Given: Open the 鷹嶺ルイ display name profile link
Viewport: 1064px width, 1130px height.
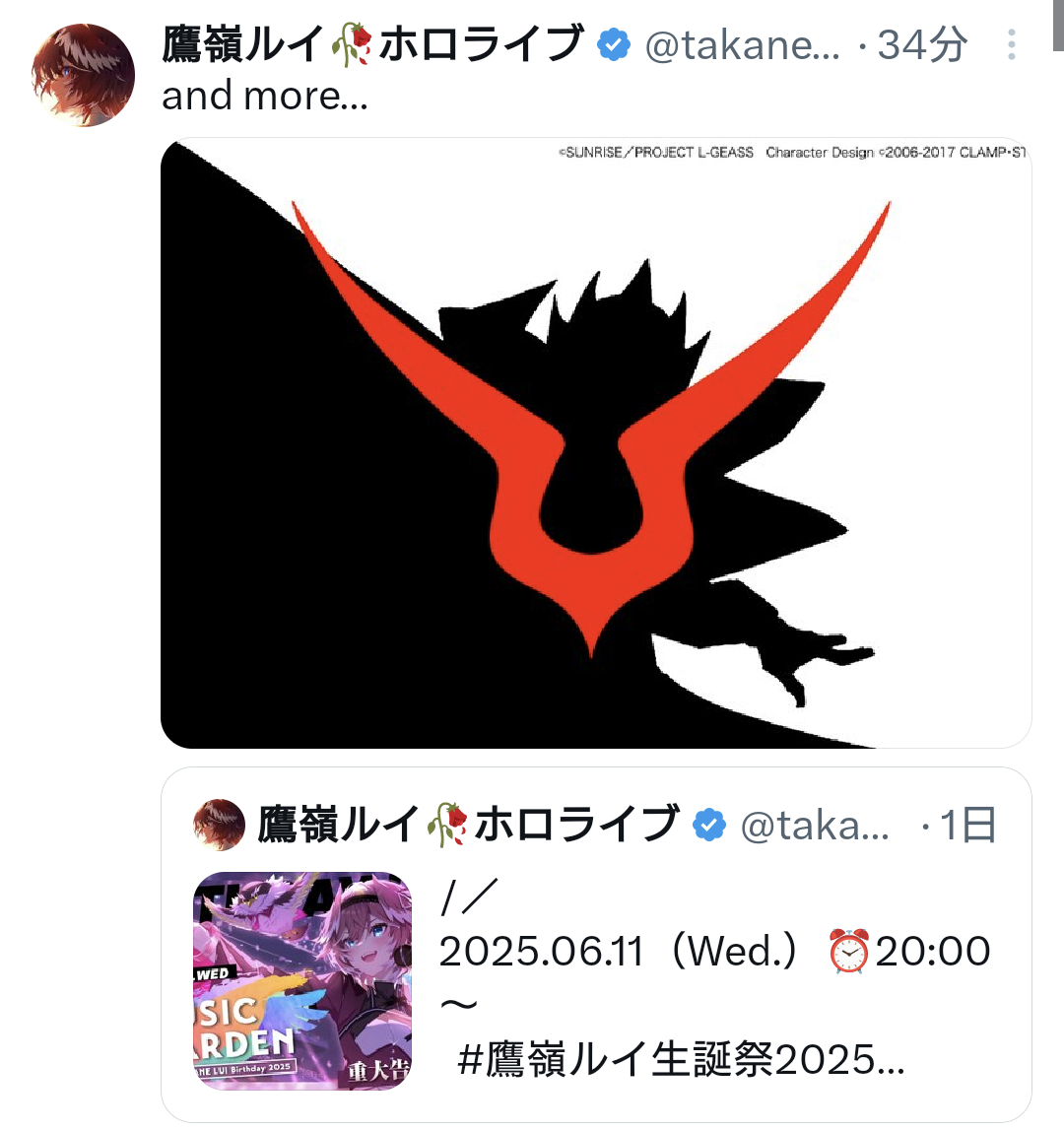Looking at the screenshot, I should [372, 44].
